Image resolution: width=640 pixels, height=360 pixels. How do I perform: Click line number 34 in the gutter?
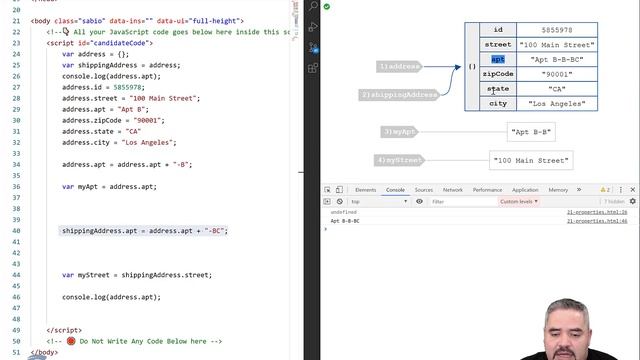[16, 164]
